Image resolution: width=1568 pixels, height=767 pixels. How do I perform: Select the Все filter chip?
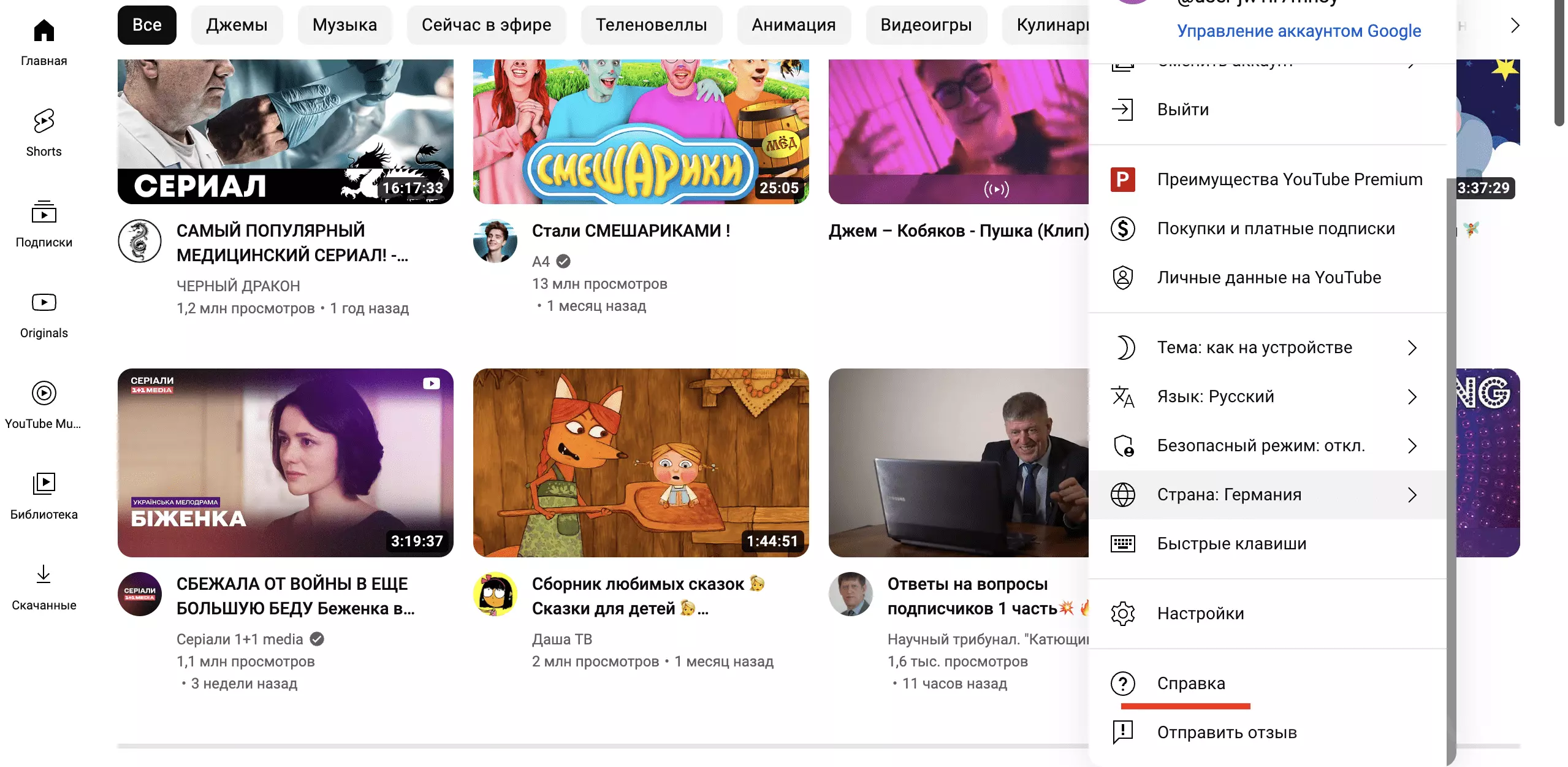coord(147,25)
